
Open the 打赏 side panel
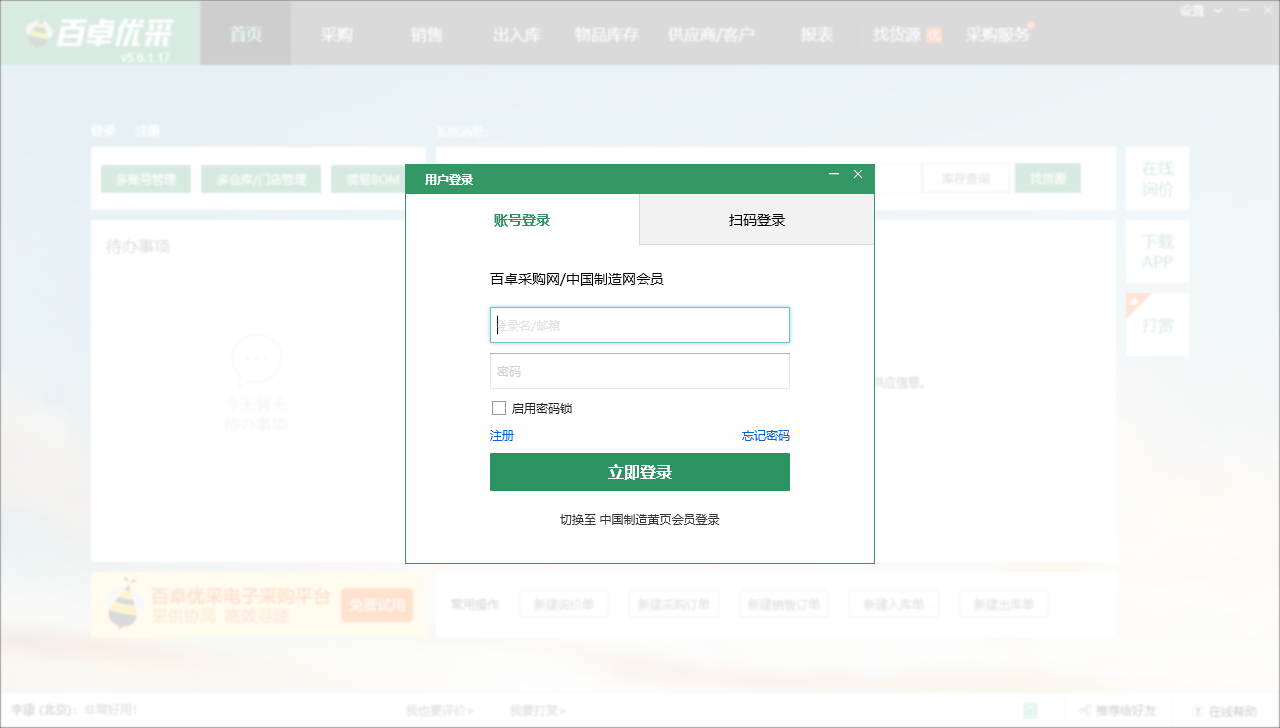click(1157, 325)
